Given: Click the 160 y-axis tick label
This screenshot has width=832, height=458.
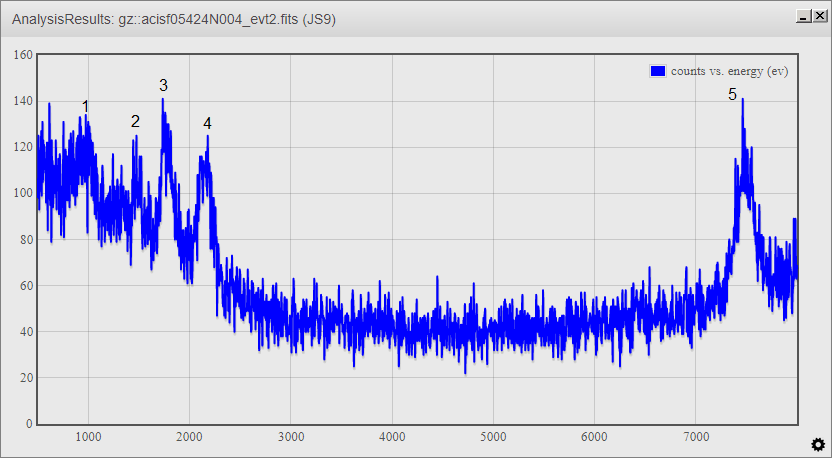Looking at the screenshot, I should [x=22, y=55].
